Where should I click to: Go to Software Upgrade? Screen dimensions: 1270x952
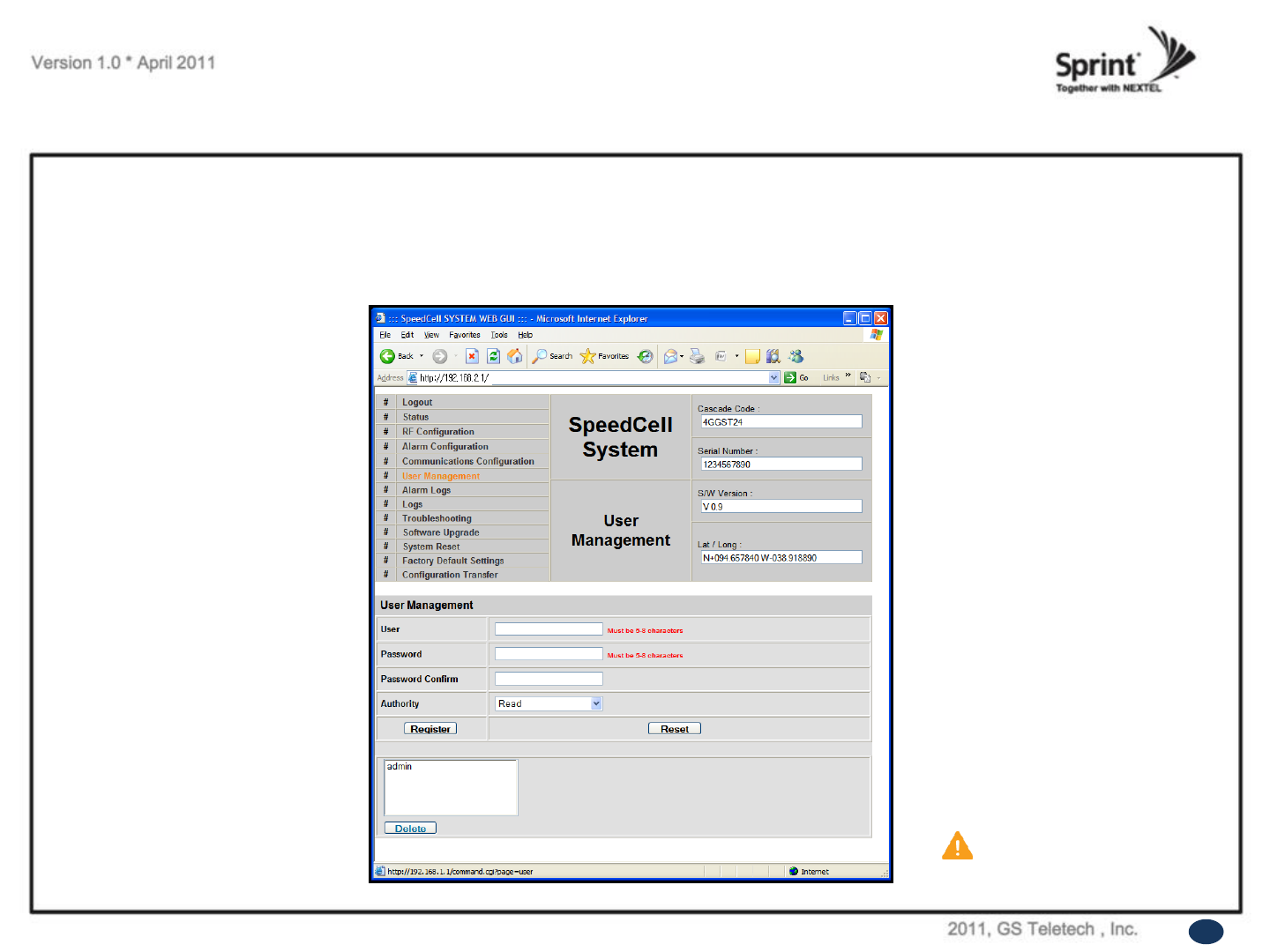[x=441, y=532]
